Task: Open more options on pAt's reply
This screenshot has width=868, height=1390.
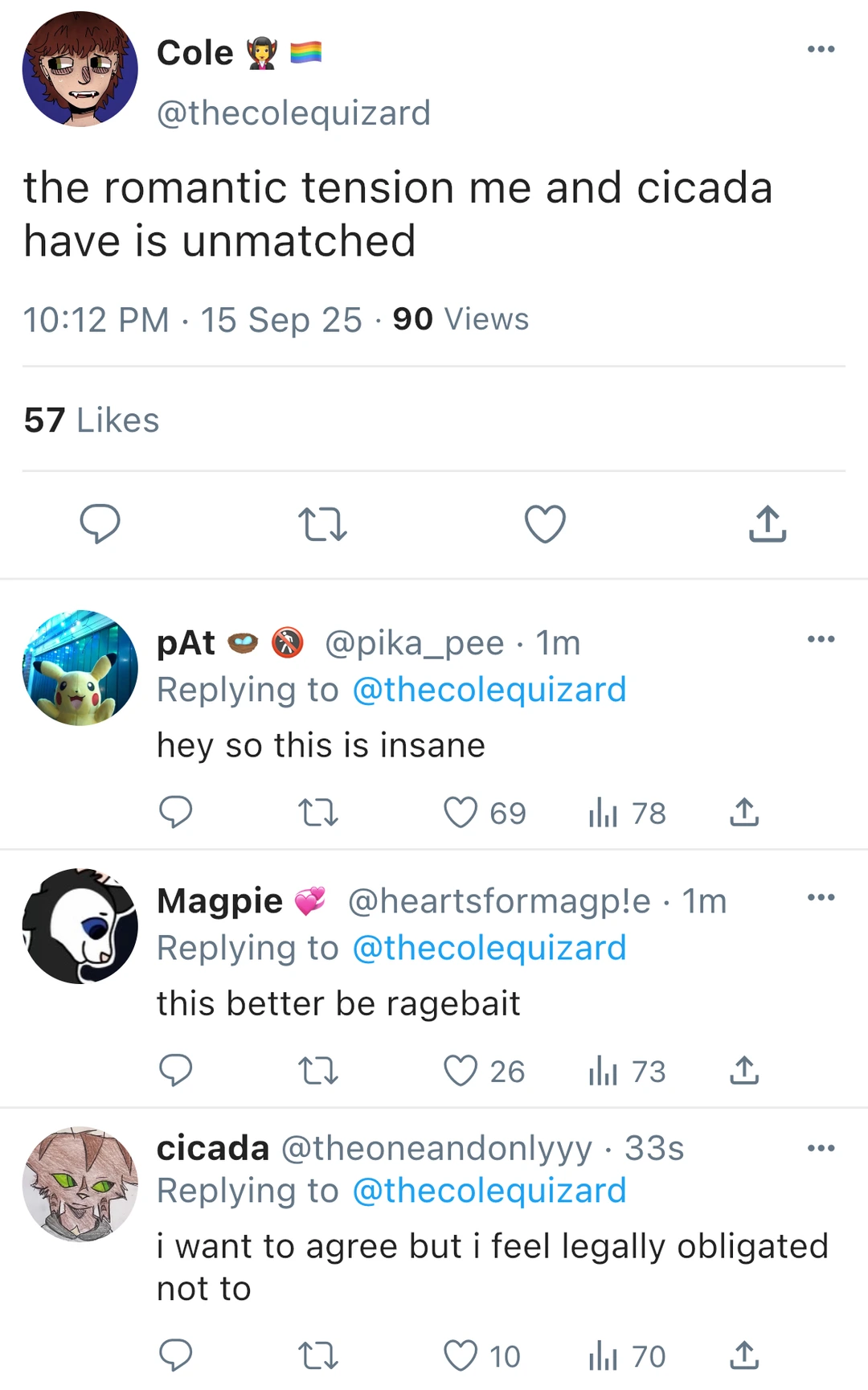Action: (x=821, y=640)
